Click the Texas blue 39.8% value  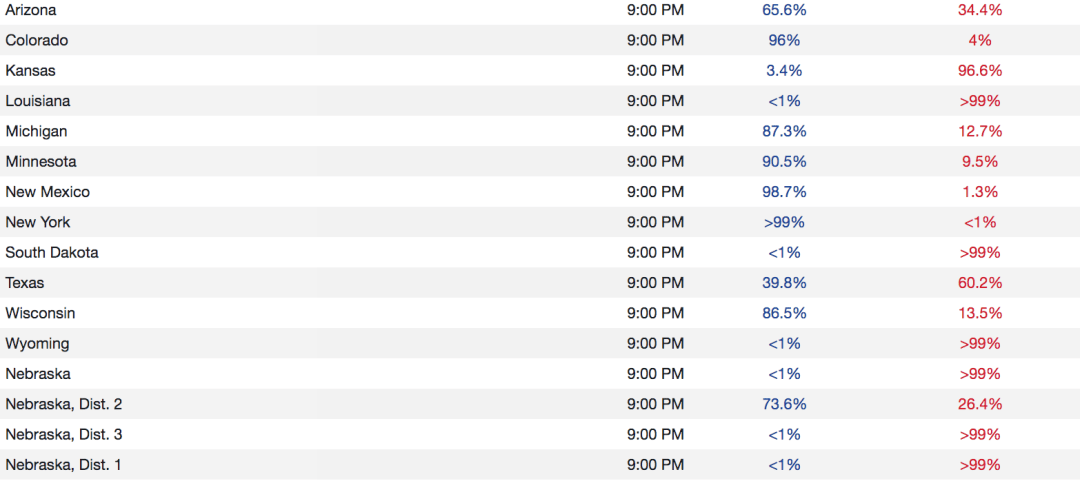[784, 283]
